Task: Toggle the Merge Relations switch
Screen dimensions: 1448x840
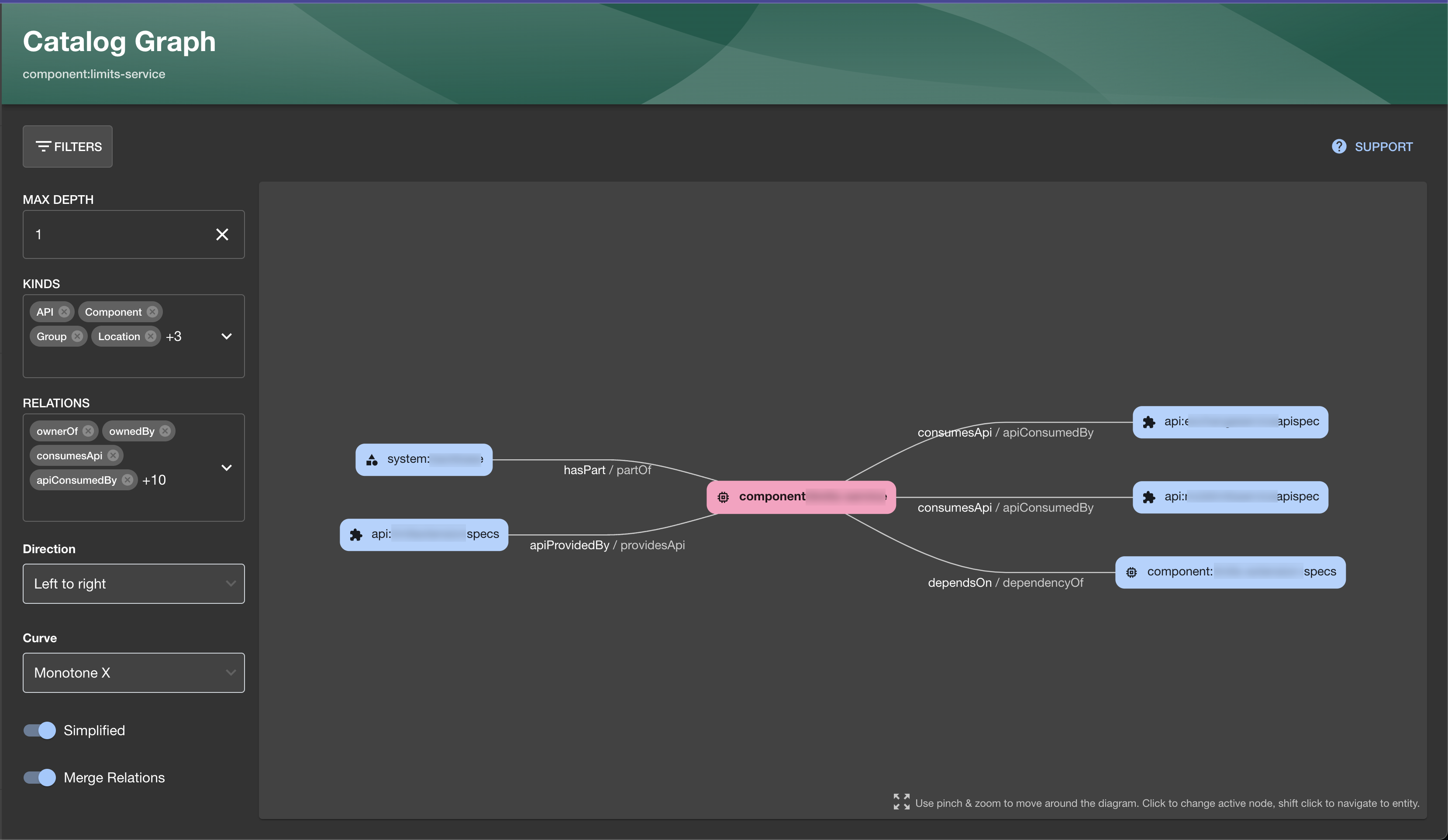Action: coord(40,778)
